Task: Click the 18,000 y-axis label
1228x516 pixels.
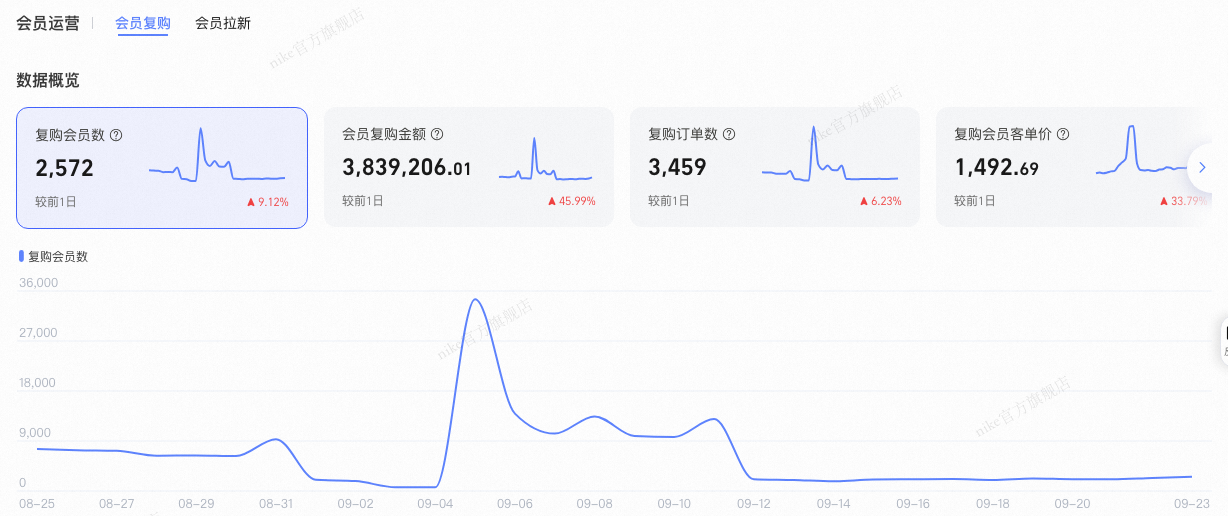Action: click(38, 383)
